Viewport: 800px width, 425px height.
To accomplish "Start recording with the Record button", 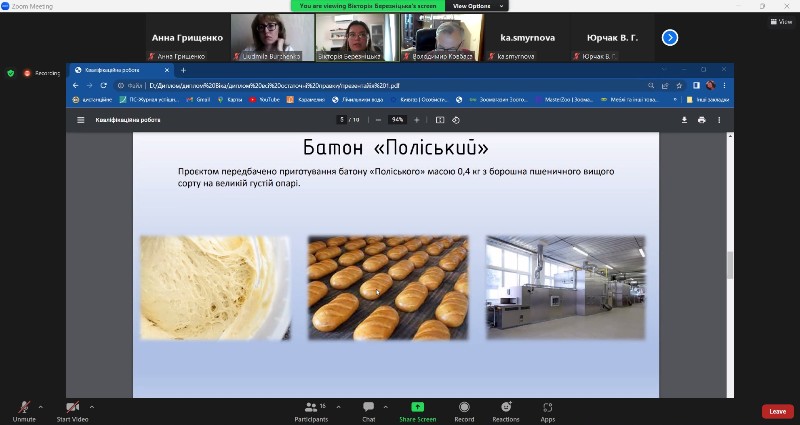I will (464, 412).
